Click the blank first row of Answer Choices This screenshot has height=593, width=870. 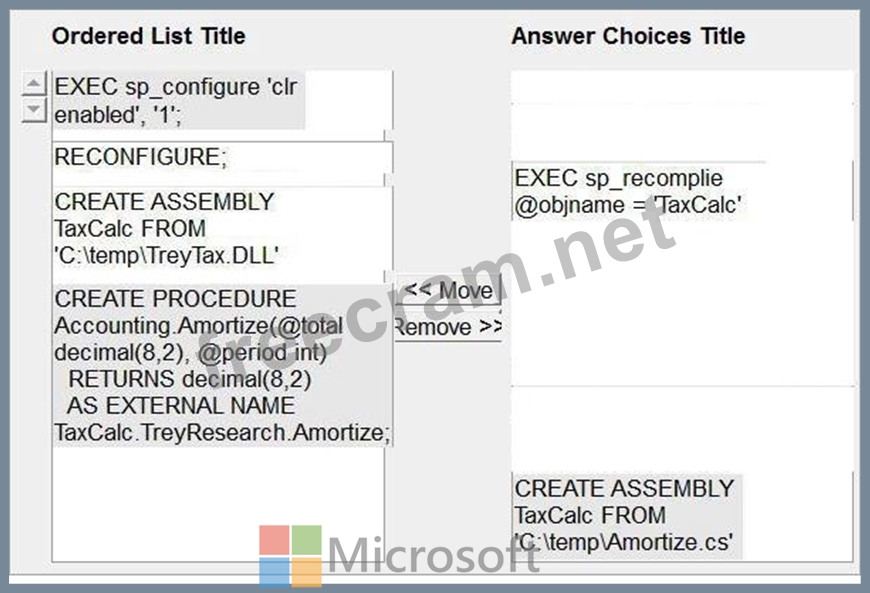(x=682, y=87)
